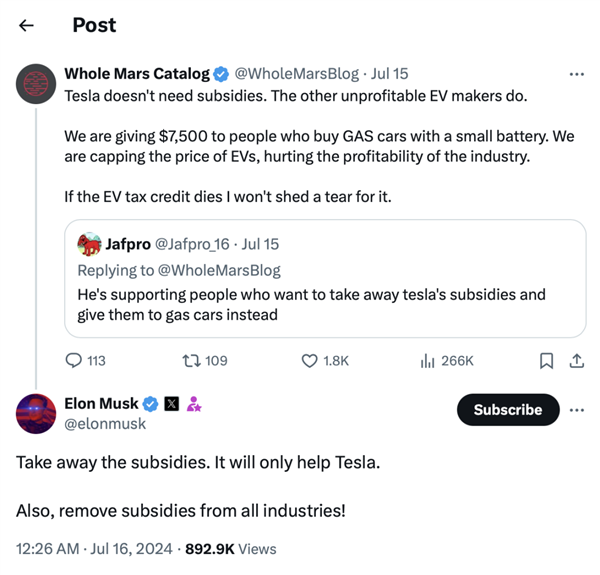Click the @WholeMarsBlog handle link
600x575 pixels.
pyautogui.click(x=296, y=74)
